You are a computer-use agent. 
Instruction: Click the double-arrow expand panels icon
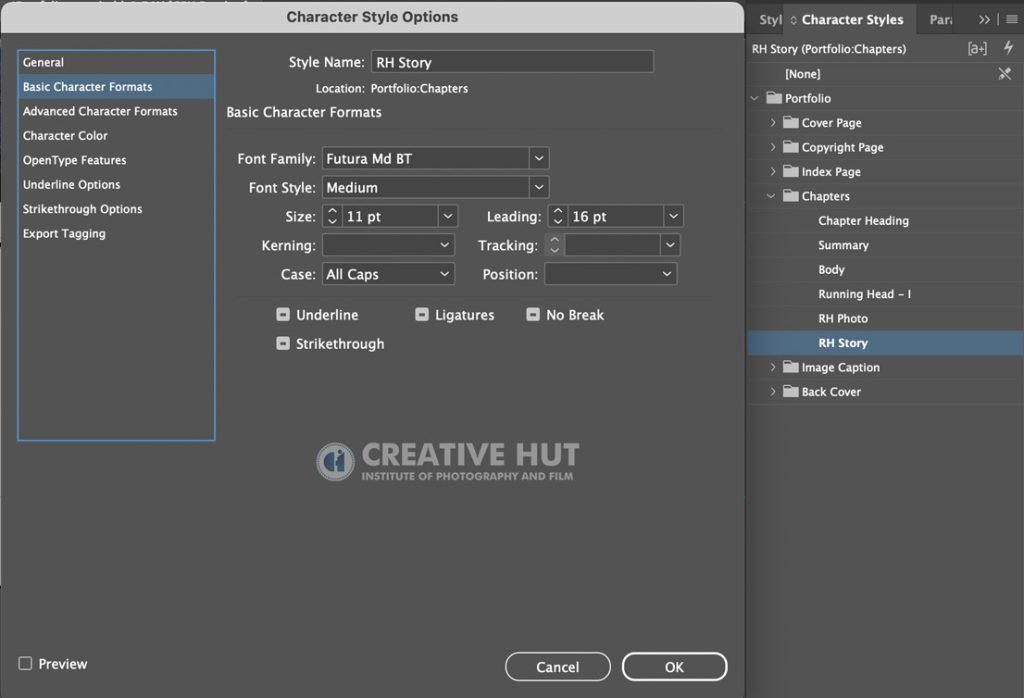[x=984, y=20]
